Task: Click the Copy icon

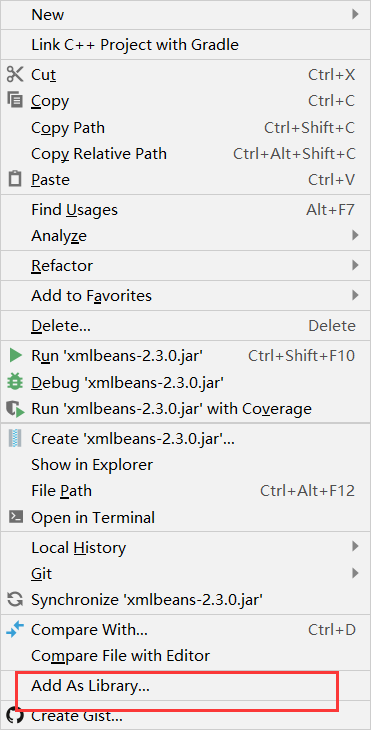Action: click(x=15, y=100)
